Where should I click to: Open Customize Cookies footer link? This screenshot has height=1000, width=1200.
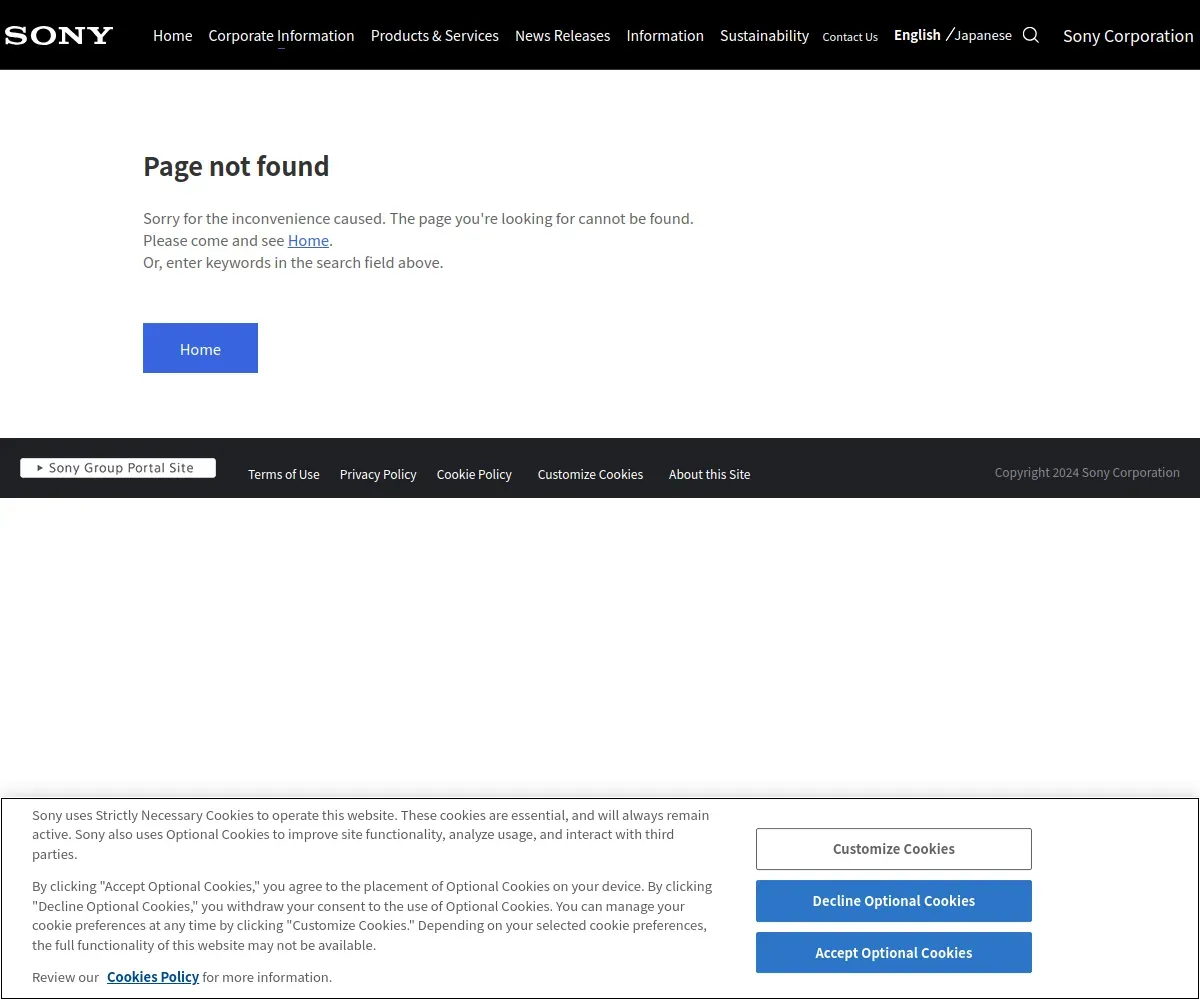590,474
